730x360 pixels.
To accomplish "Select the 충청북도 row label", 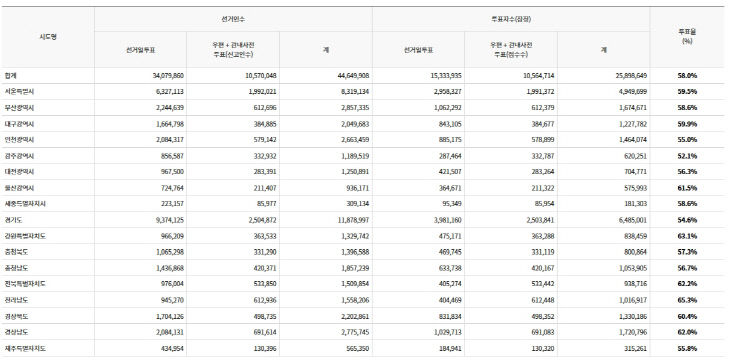I will (x=17, y=252).
